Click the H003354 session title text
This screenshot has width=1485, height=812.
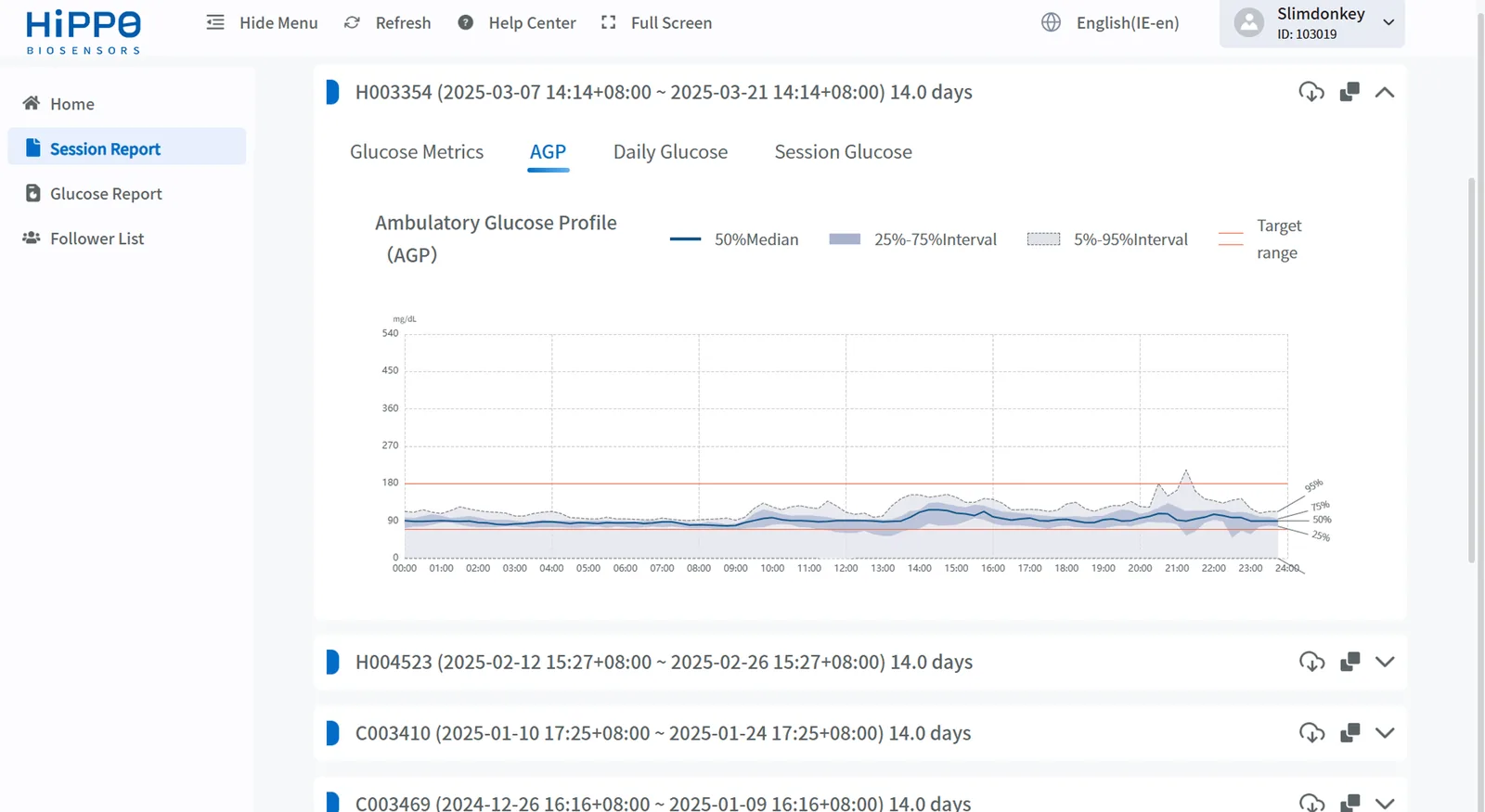[x=664, y=92]
